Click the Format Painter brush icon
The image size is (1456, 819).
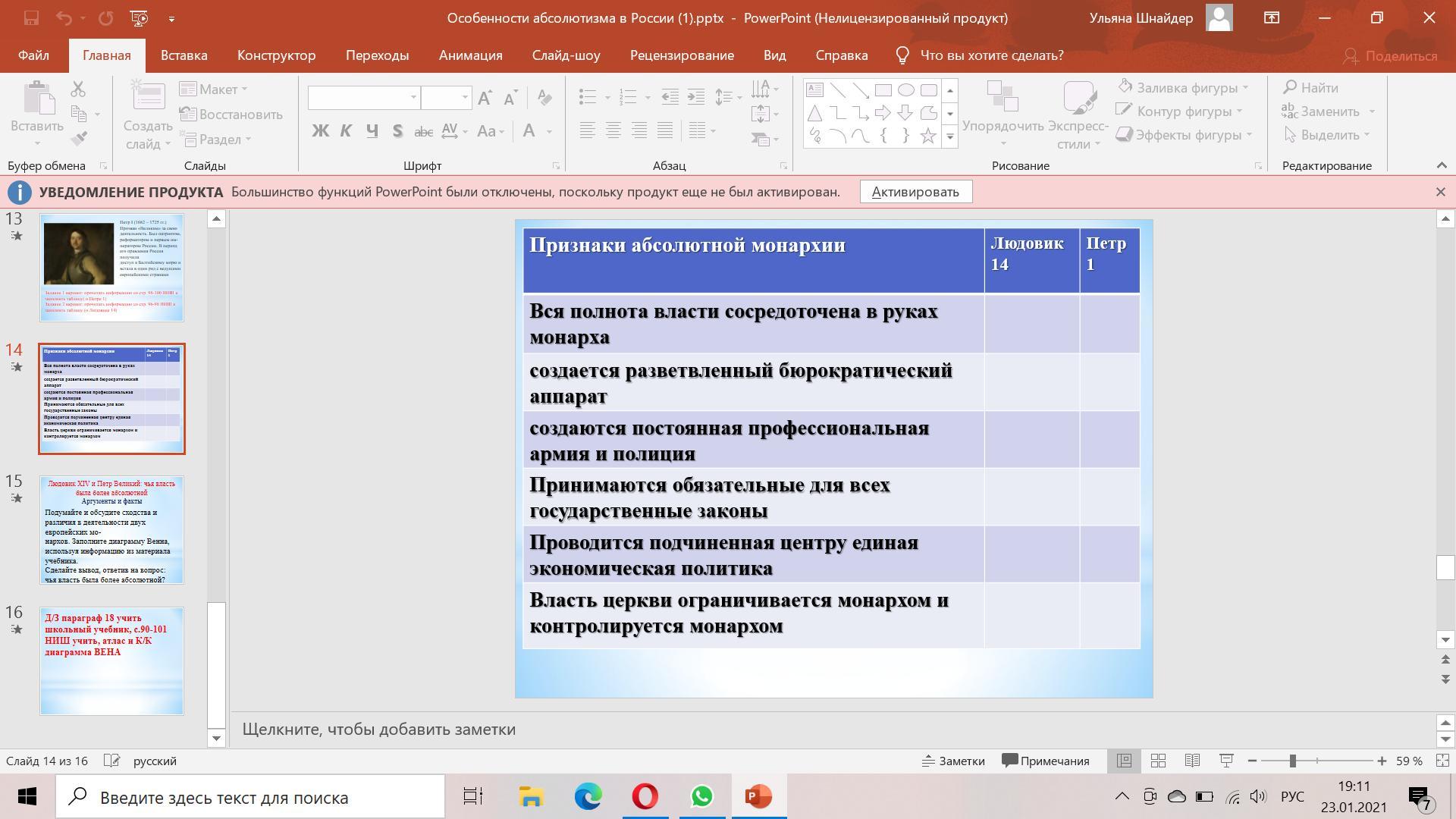click(78, 138)
